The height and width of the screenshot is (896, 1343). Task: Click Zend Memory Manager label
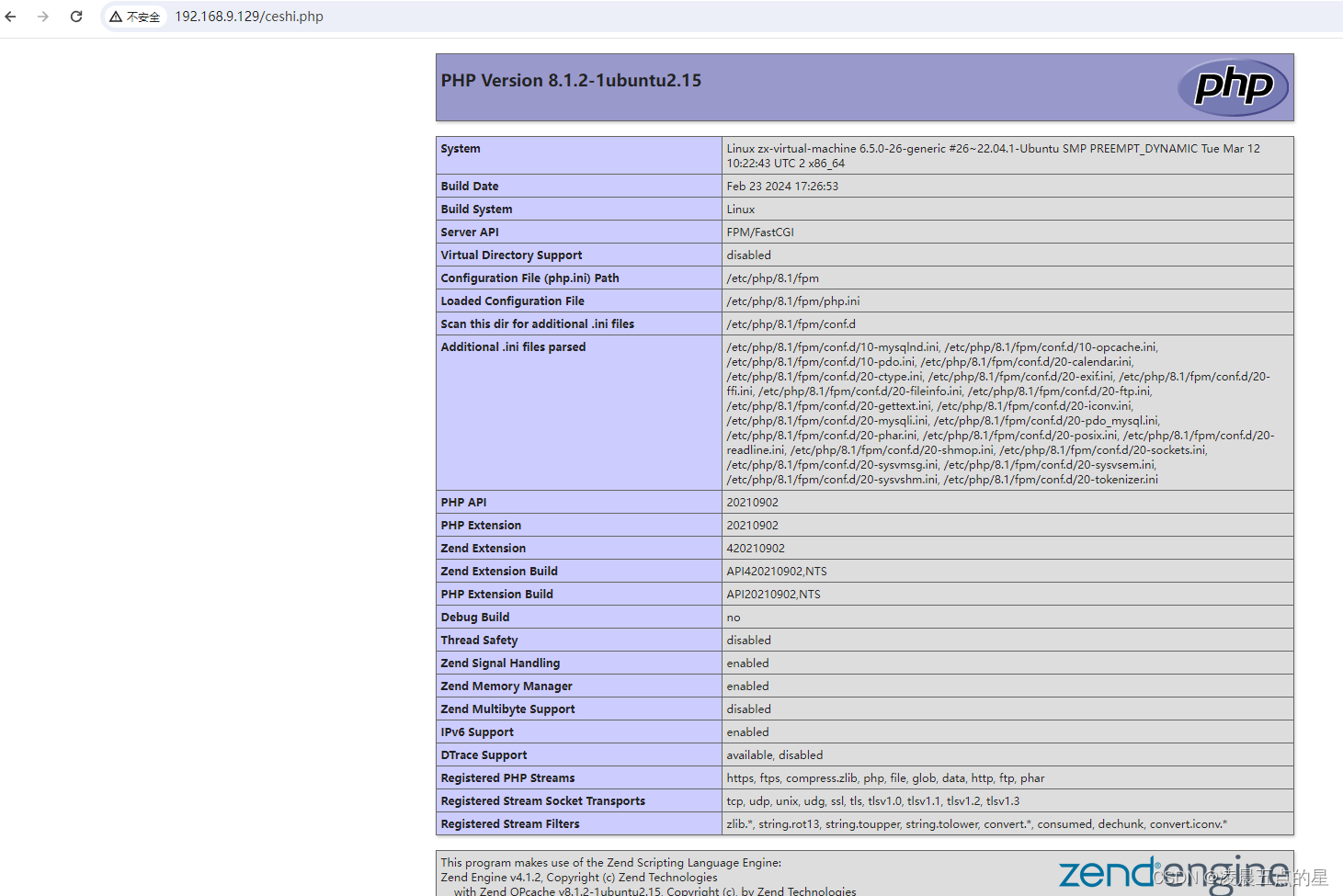coord(506,686)
